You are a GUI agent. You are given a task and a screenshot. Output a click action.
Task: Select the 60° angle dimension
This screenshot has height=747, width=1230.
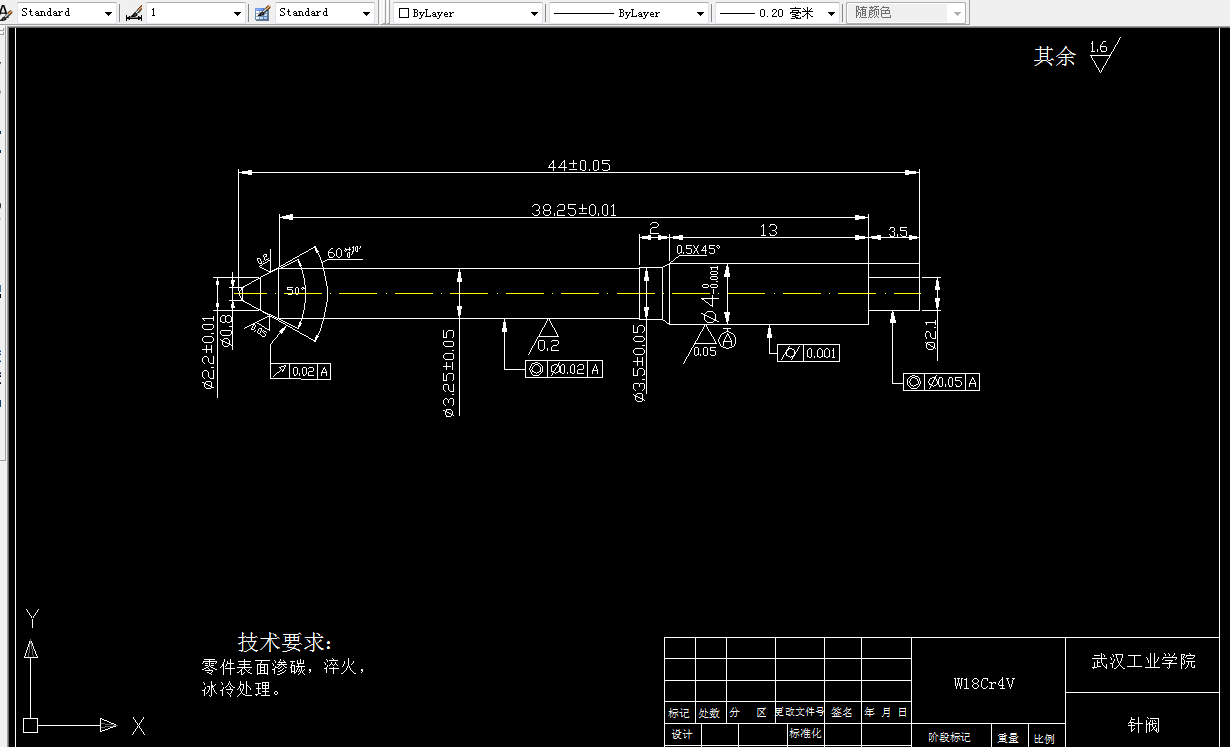point(343,251)
